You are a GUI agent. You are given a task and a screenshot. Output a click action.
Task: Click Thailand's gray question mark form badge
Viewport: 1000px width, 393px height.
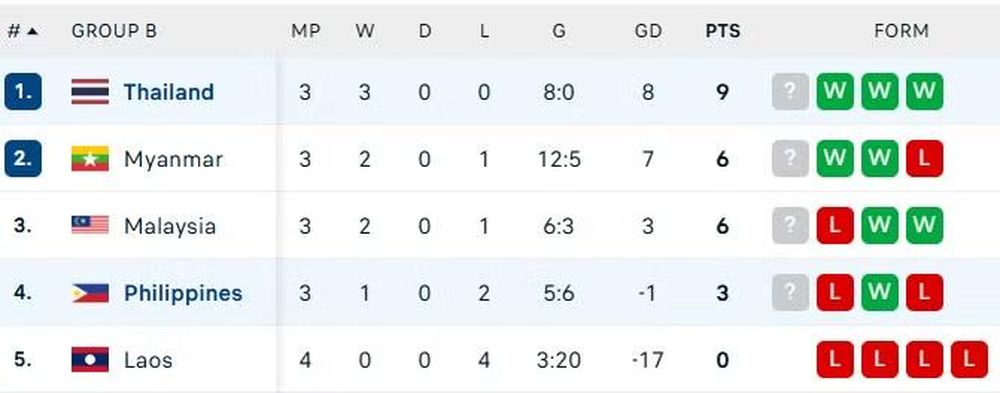[x=790, y=92]
